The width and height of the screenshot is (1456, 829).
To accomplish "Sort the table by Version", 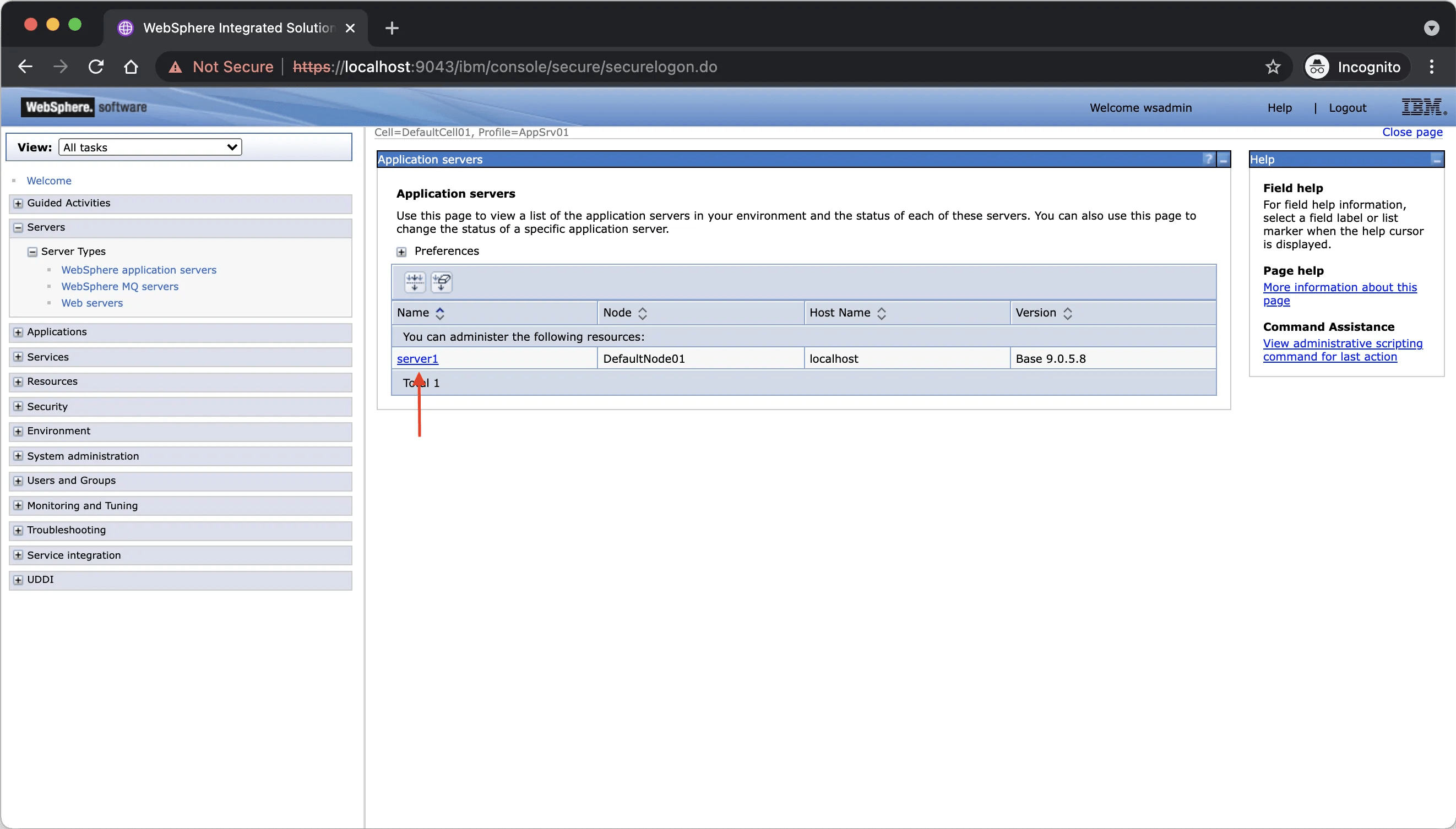I will tap(1068, 313).
